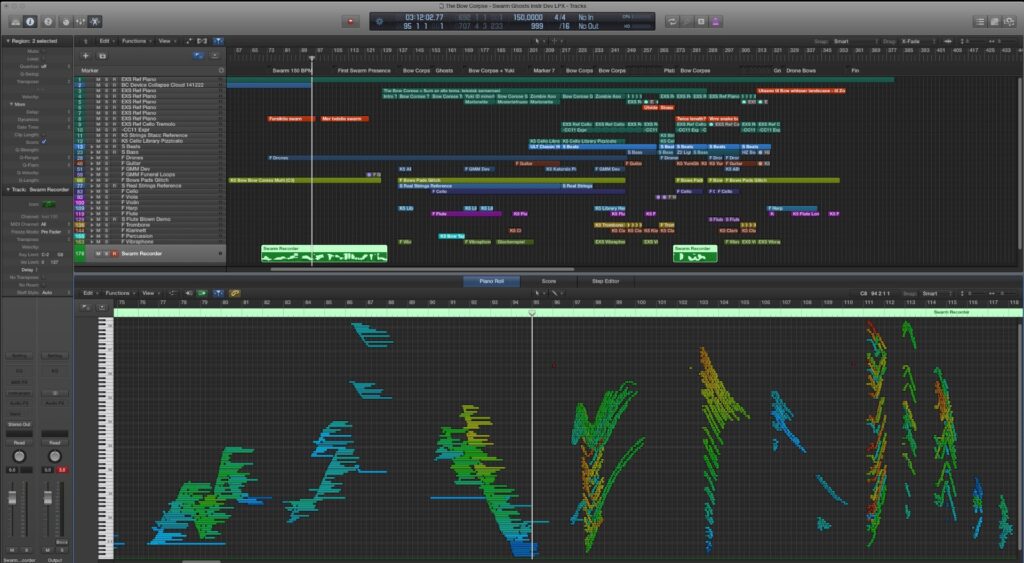This screenshot has height=563, width=1024.
Task: Expand the F Drones track stack
Action: [x=91, y=158]
